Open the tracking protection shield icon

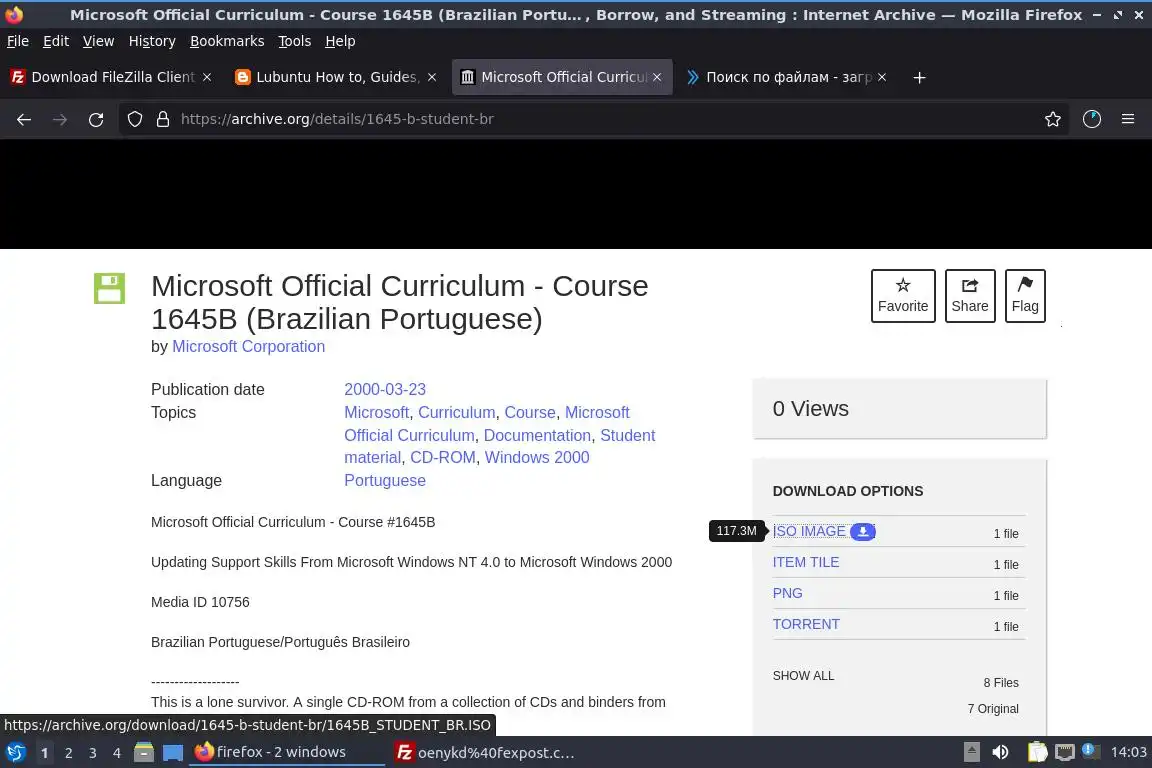pos(134,119)
